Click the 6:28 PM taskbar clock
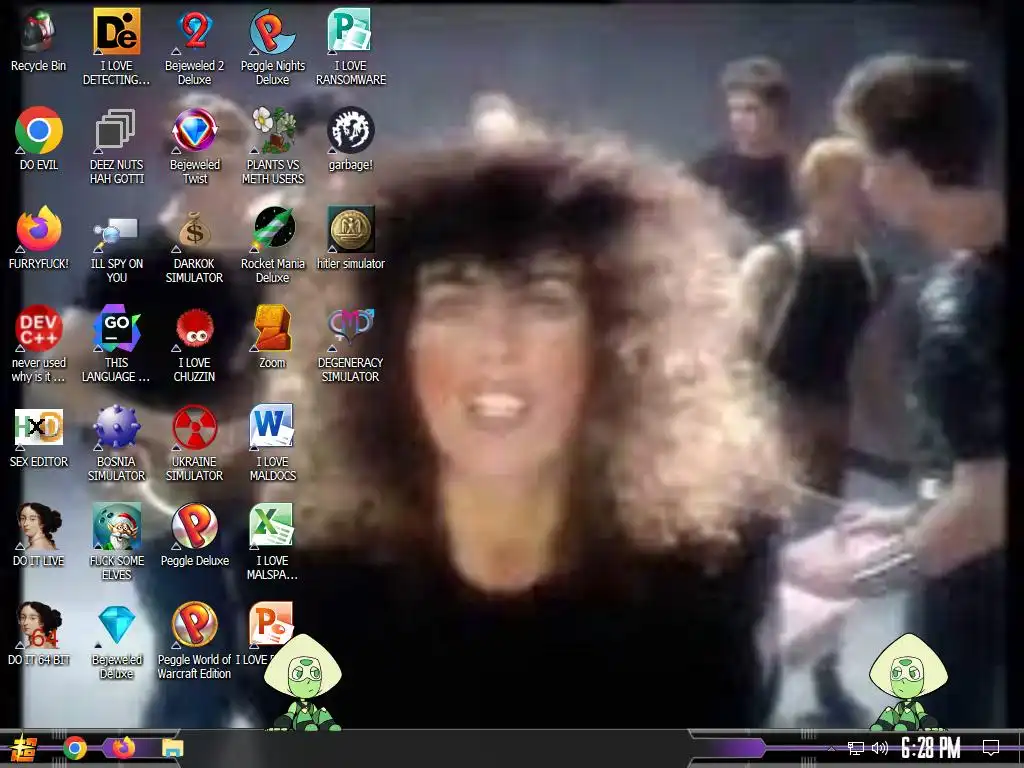The width and height of the screenshot is (1024, 768). tap(931, 748)
